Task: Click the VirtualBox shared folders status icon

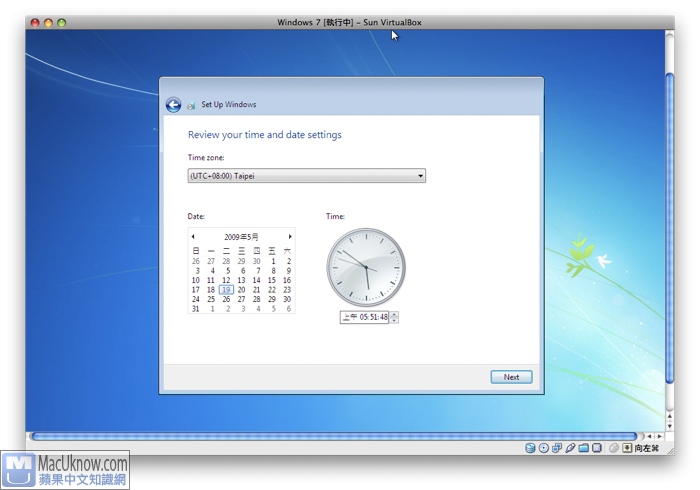Action: click(583, 448)
